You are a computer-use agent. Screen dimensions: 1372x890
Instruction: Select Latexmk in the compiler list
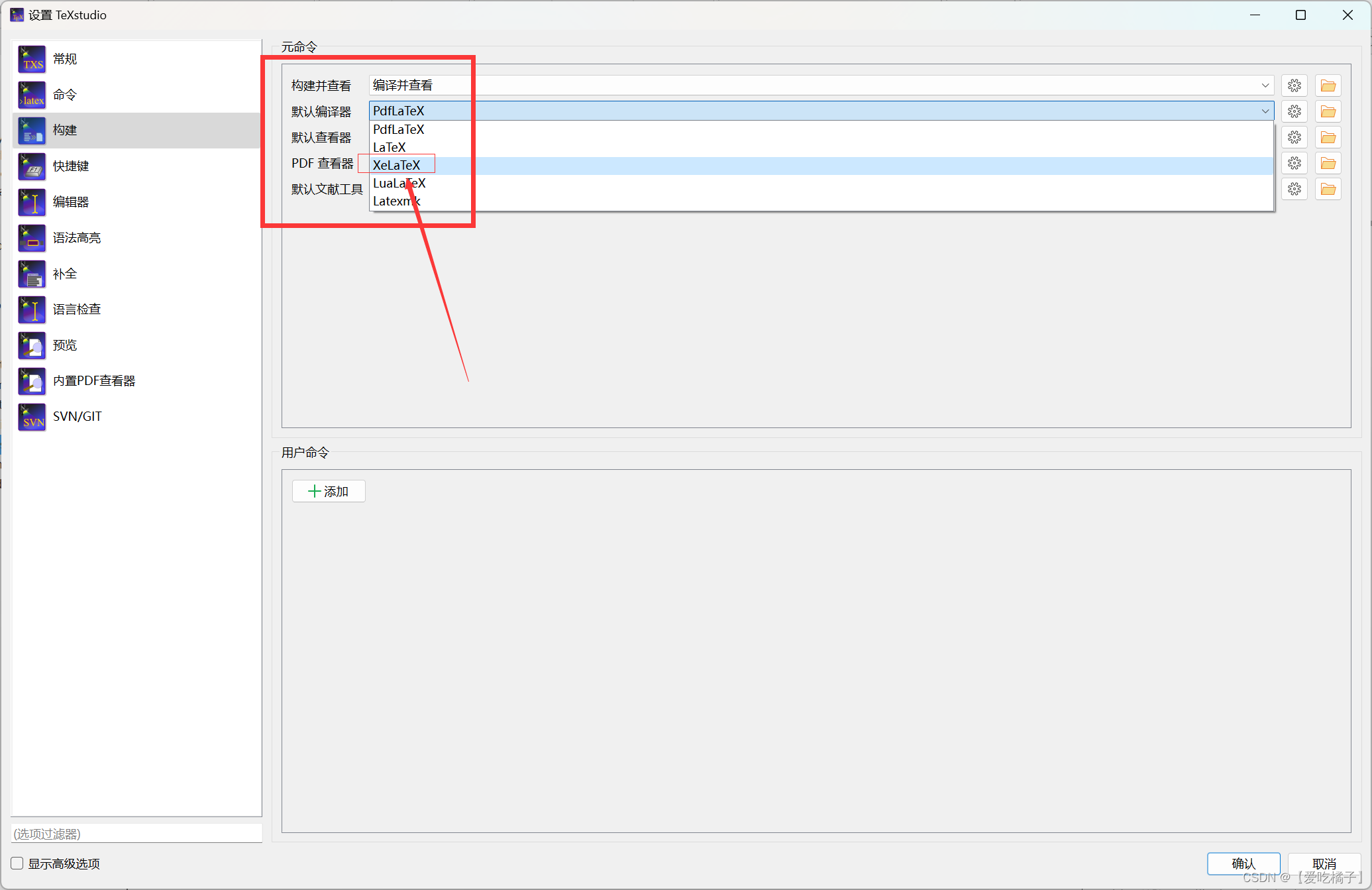396,201
